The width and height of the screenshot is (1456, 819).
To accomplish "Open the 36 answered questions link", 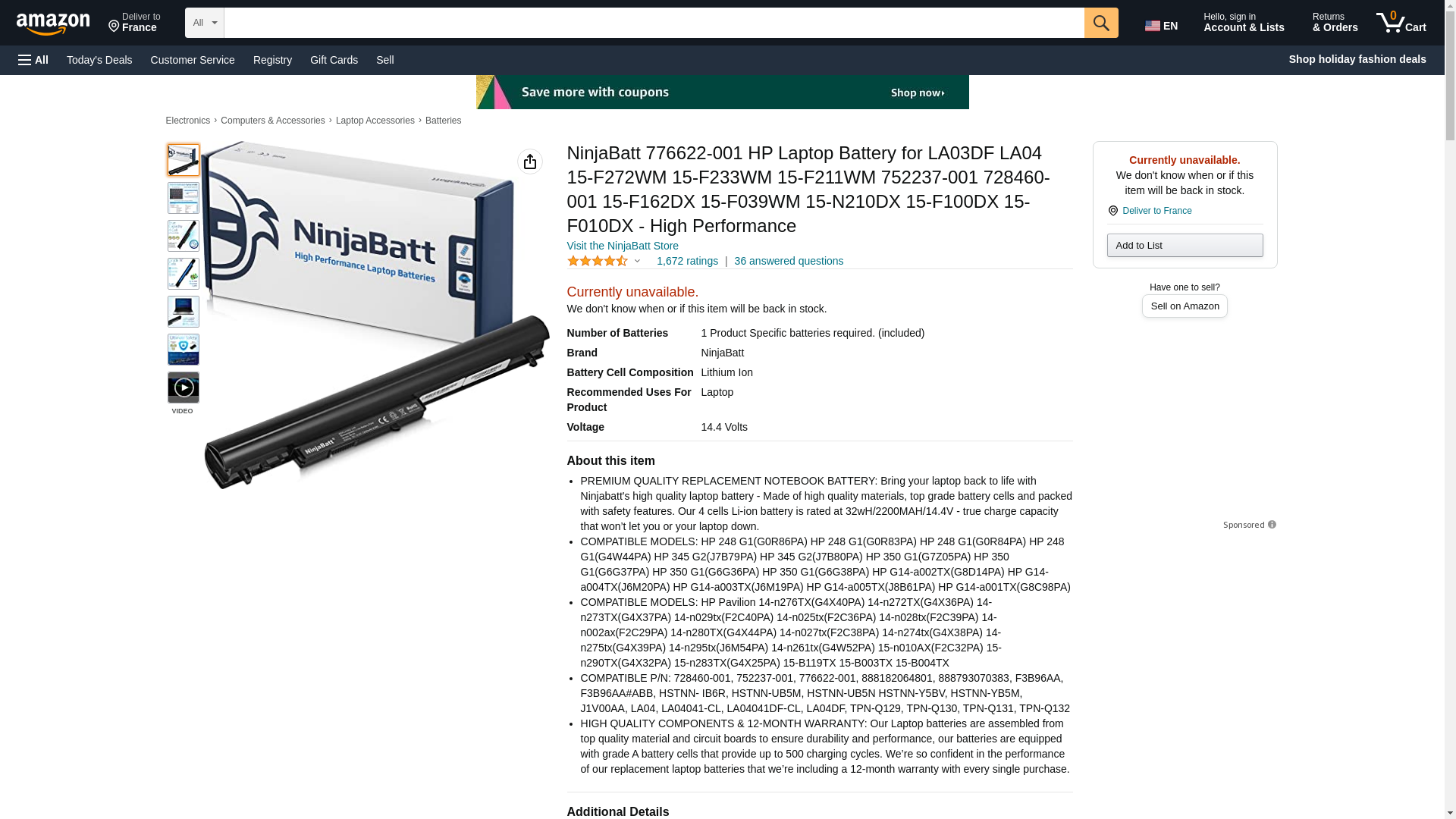I will click(x=789, y=261).
